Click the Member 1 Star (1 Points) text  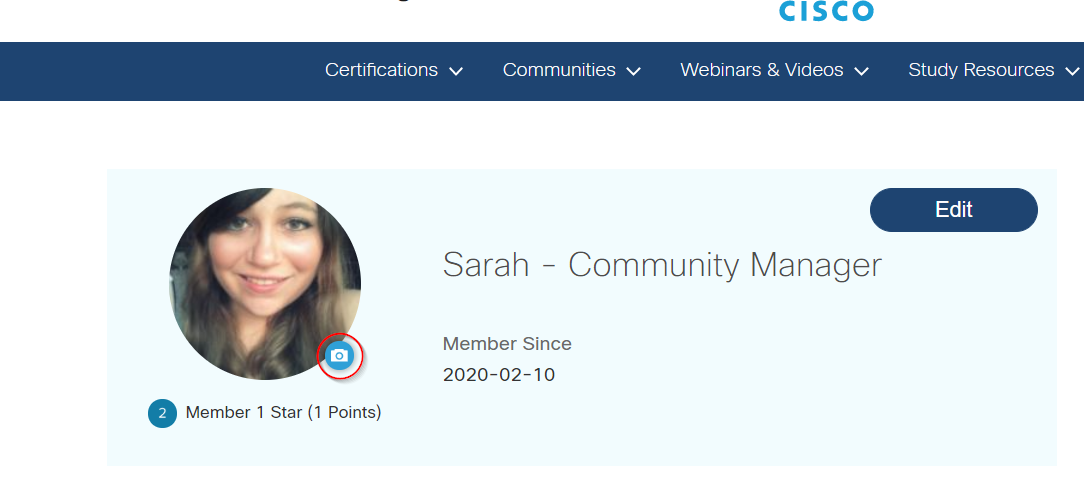[x=283, y=412]
